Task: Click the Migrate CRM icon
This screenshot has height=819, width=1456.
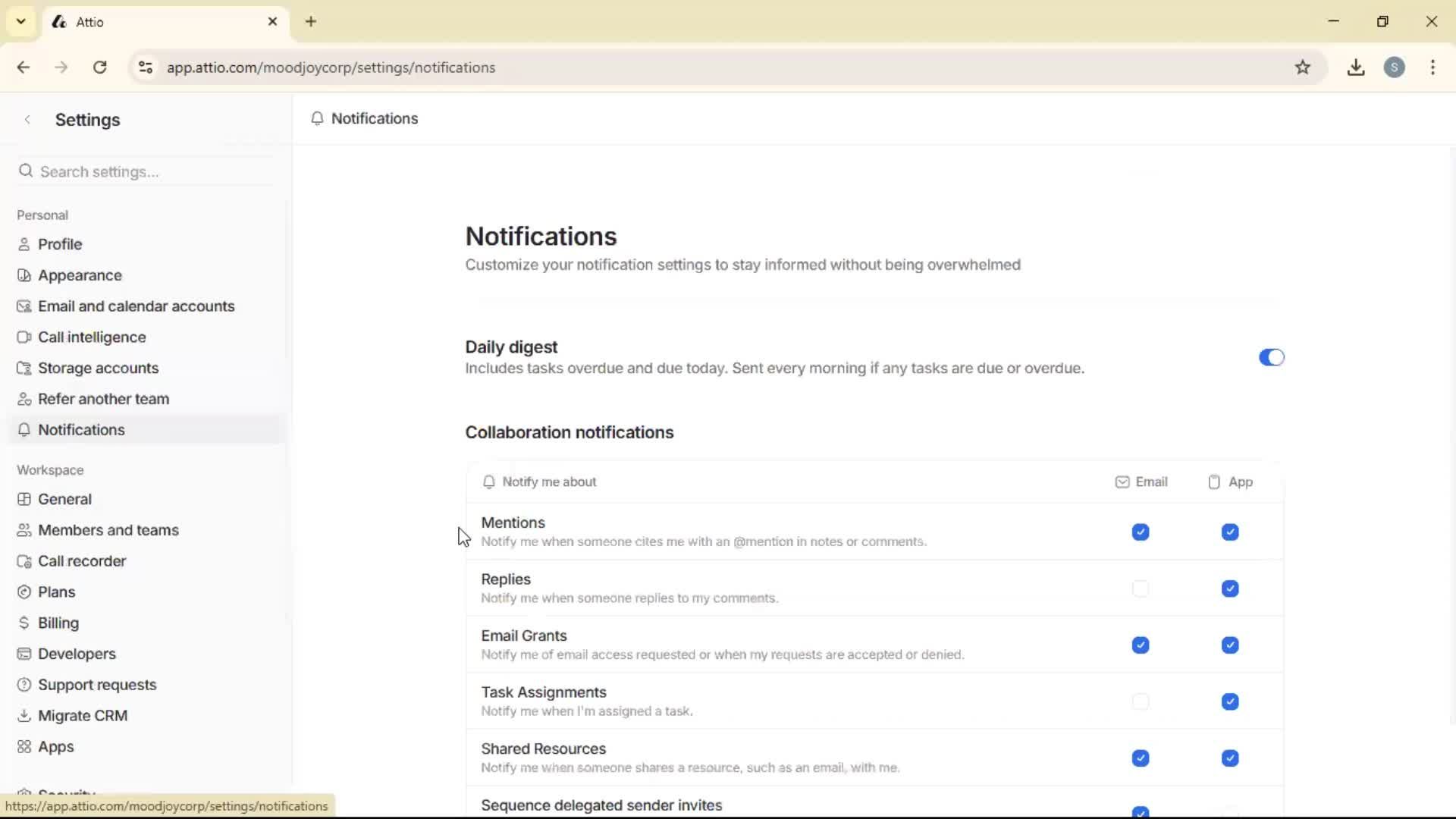Action: pyautogui.click(x=24, y=715)
